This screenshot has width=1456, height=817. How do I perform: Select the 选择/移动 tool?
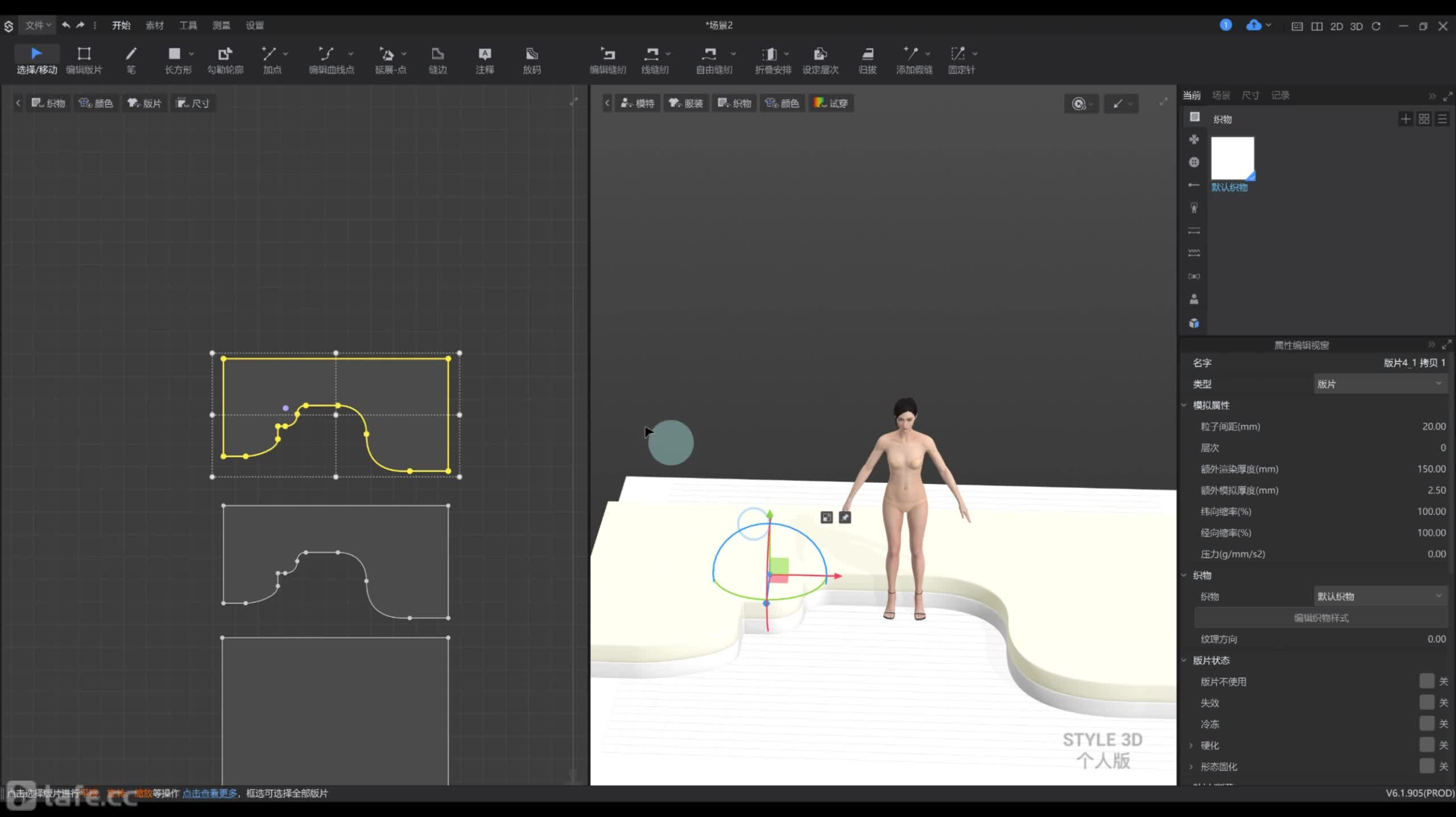[x=36, y=60]
